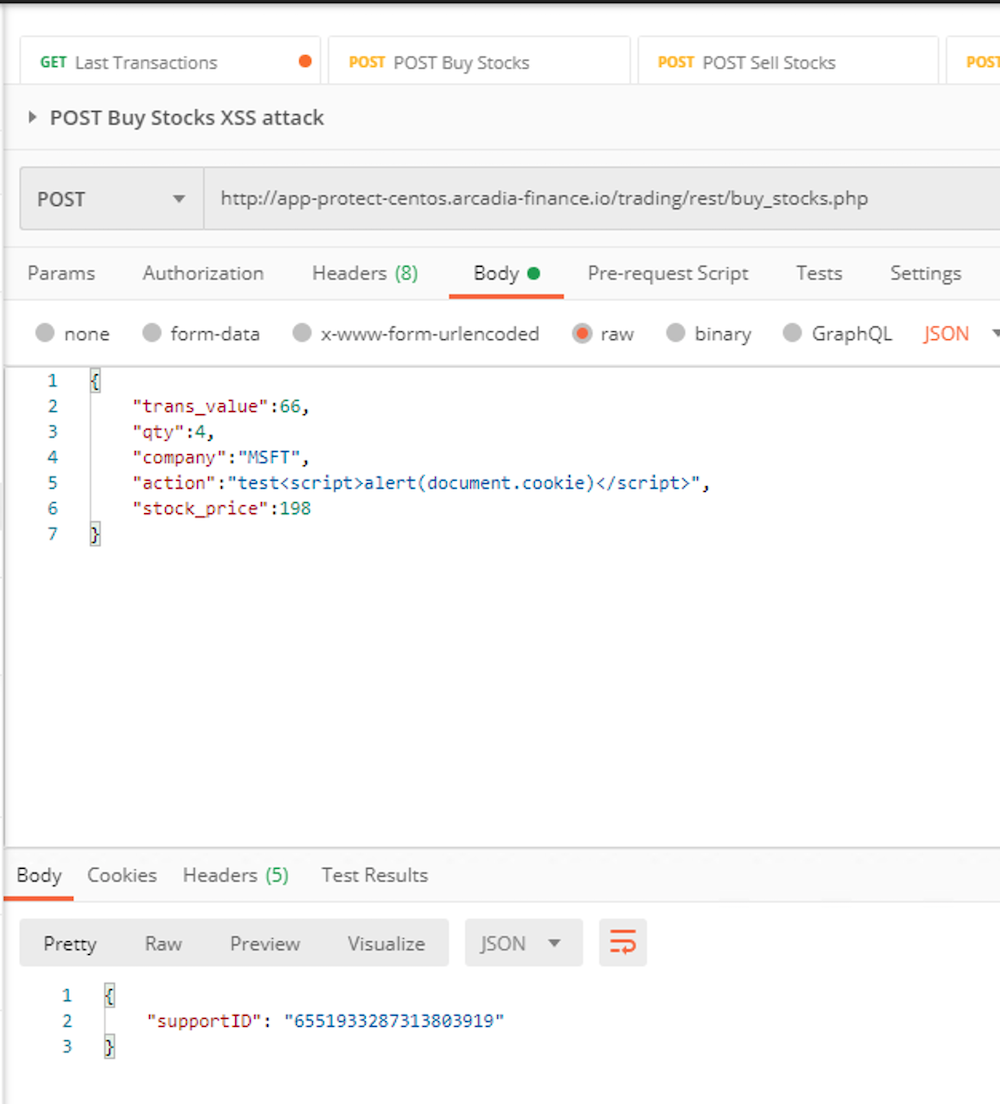Viewport: 1000px width, 1104px height.
Task: Open the request Body tab
Action: coord(506,273)
